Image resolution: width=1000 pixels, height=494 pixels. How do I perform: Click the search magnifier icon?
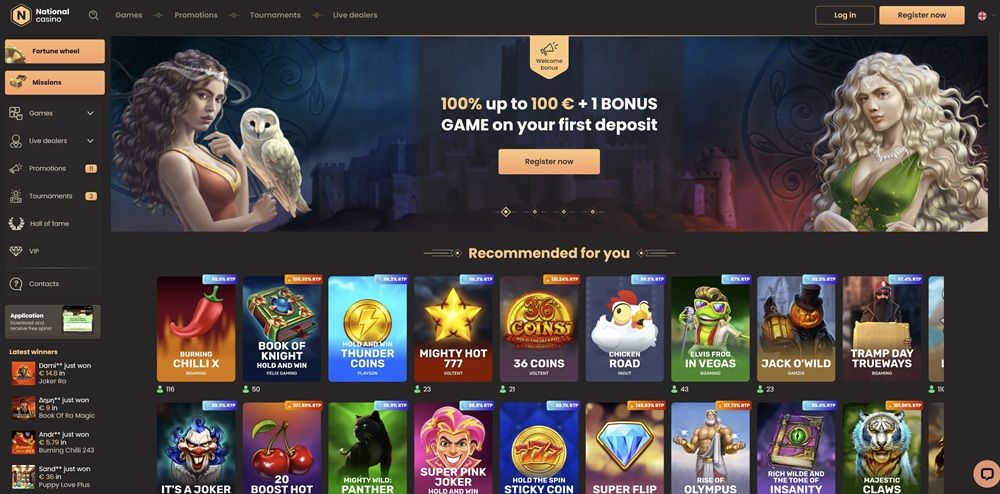click(x=94, y=15)
